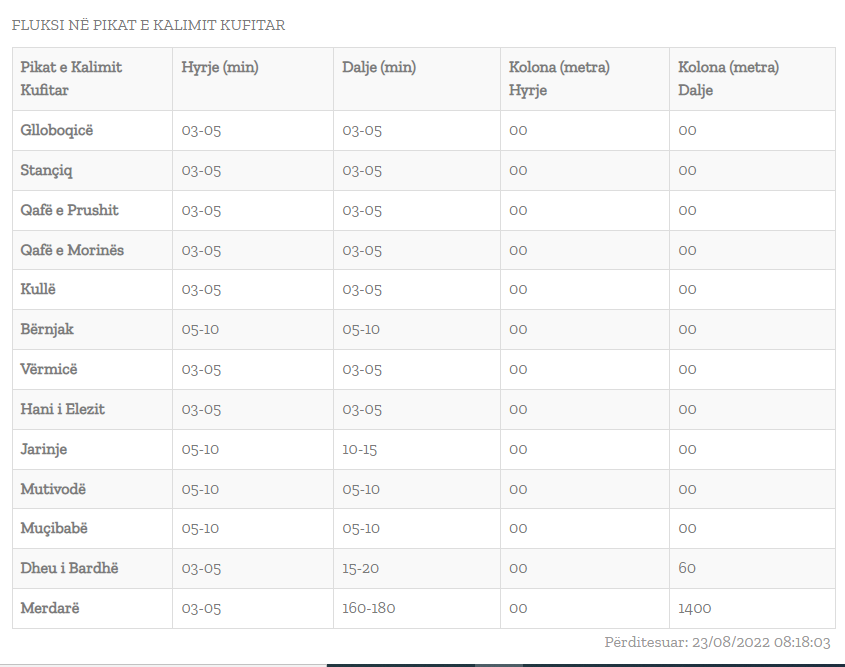
Task: Click the Vërmicë crossing name
Action: pyautogui.click(x=49, y=369)
